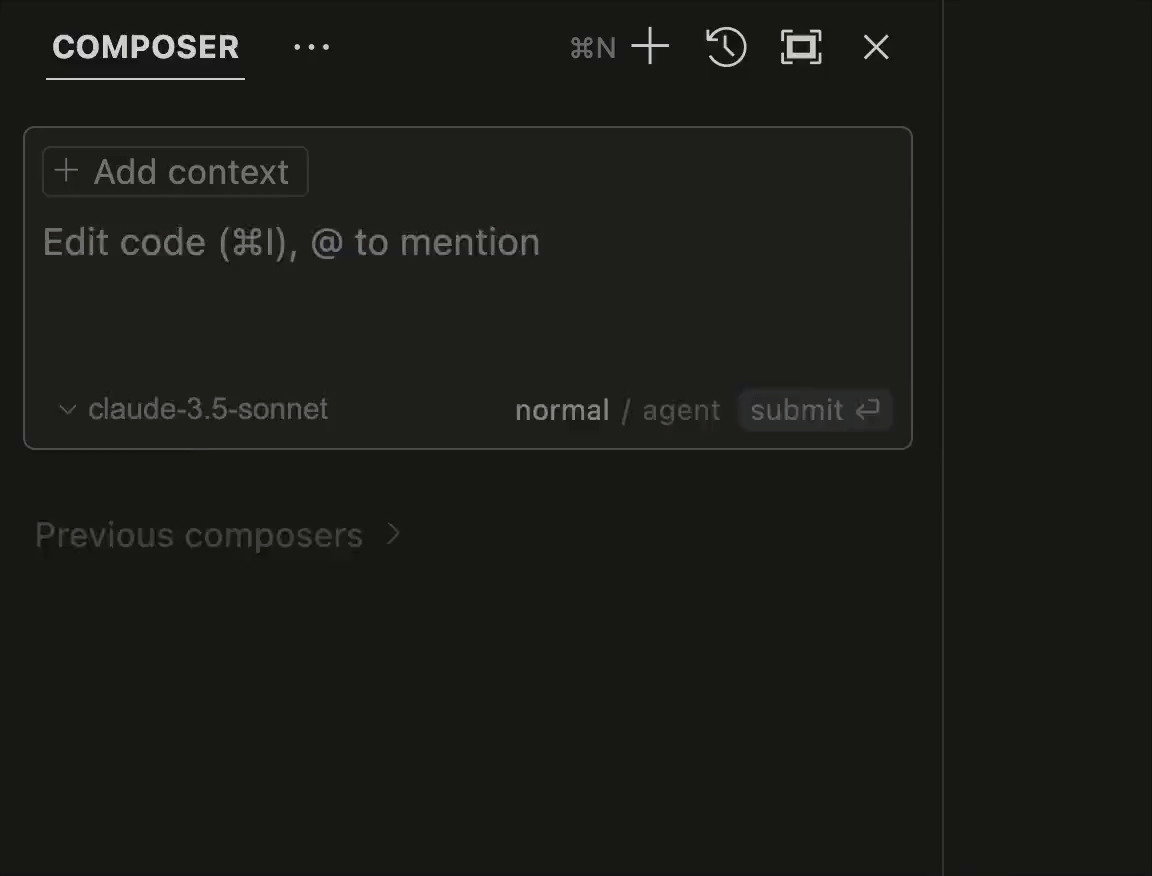Open composer history with the clock icon
This screenshot has height=876, width=1152.
click(726, 47)
